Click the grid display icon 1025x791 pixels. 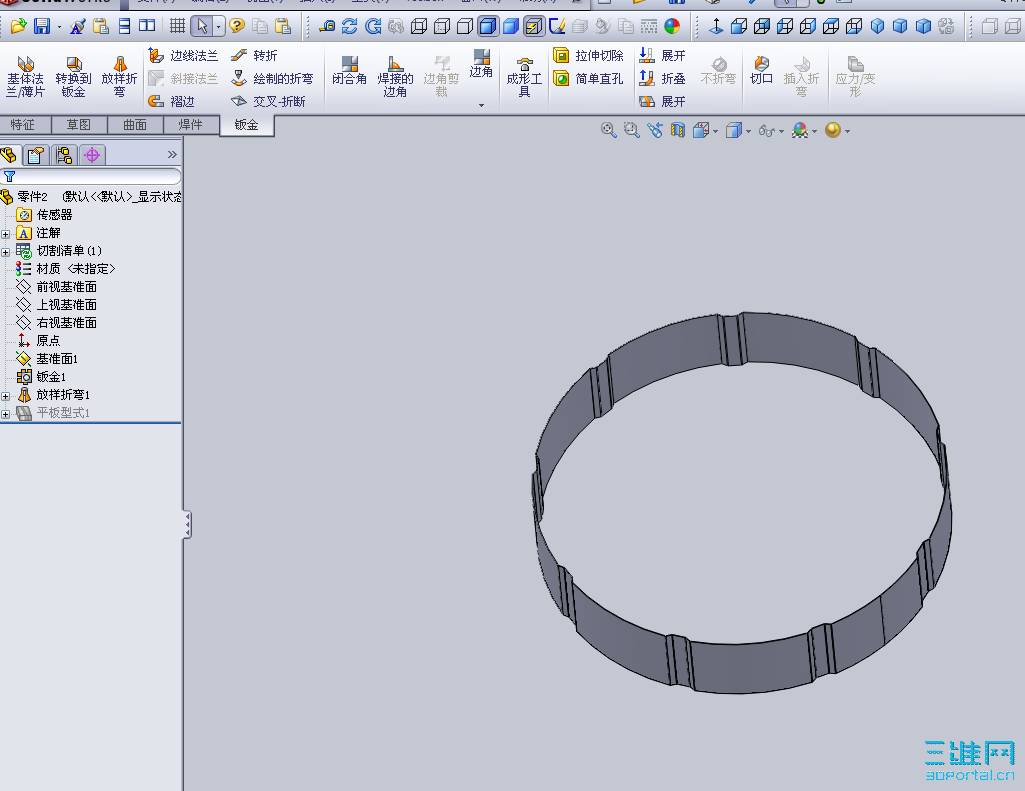pos(177,26)
